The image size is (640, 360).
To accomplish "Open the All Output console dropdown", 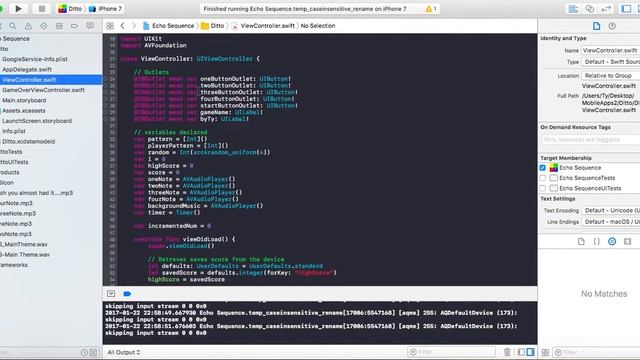I will tap(124, 352).
